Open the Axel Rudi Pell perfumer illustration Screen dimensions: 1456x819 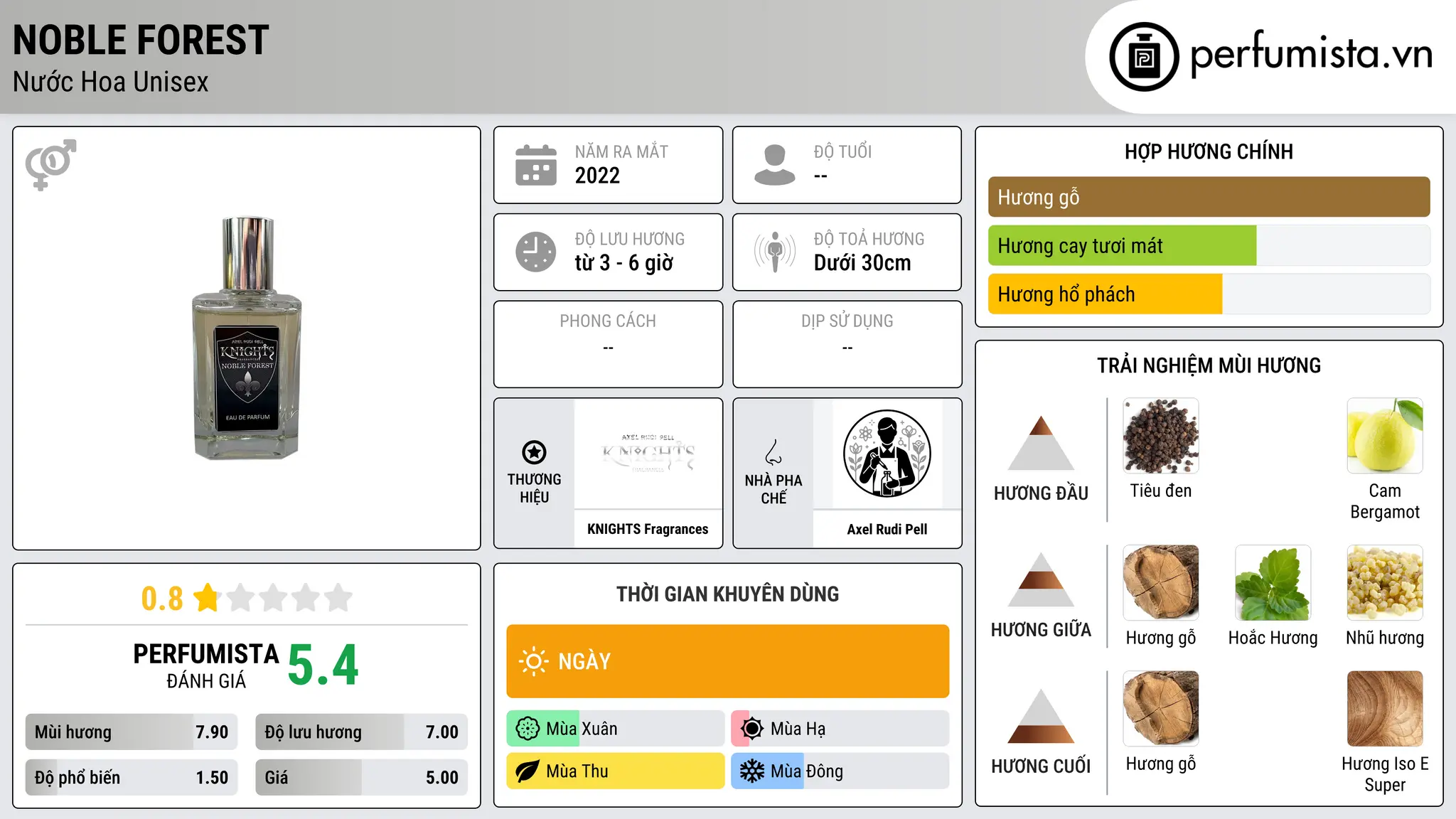click(x=887, y=454)
